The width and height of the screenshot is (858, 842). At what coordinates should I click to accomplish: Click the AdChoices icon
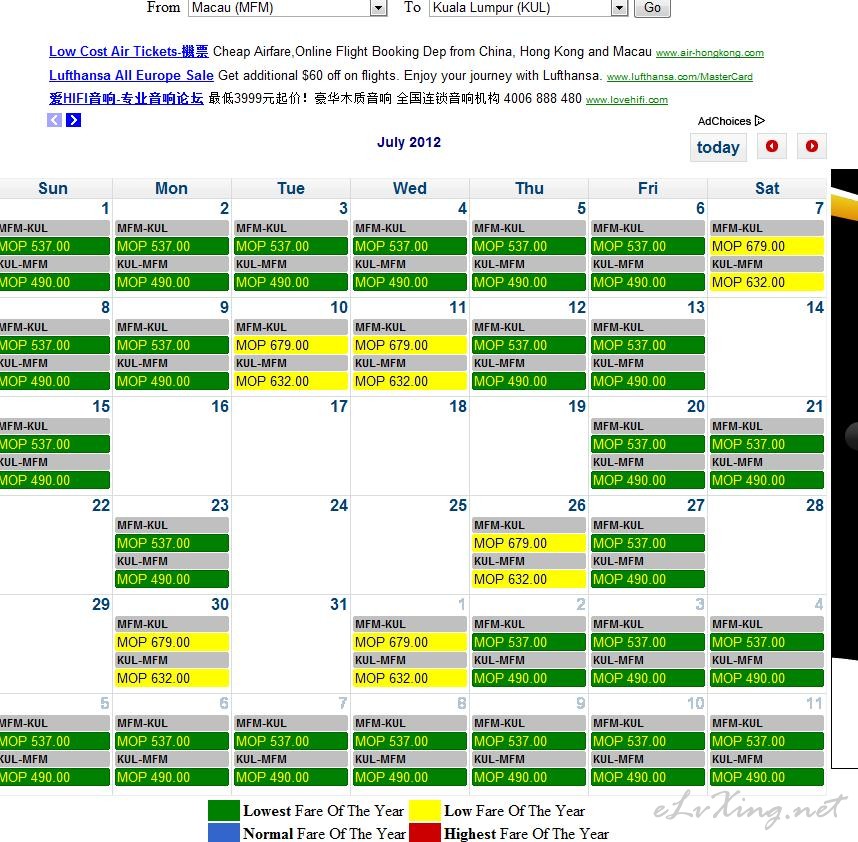tap(760, 120)
